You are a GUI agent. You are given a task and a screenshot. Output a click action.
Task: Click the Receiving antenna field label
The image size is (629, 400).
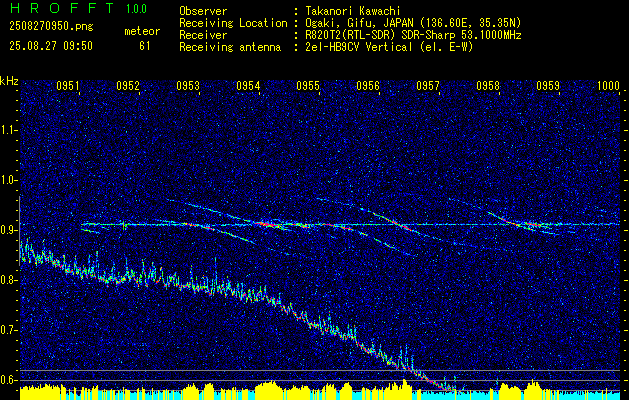click(x=230, y=47)
